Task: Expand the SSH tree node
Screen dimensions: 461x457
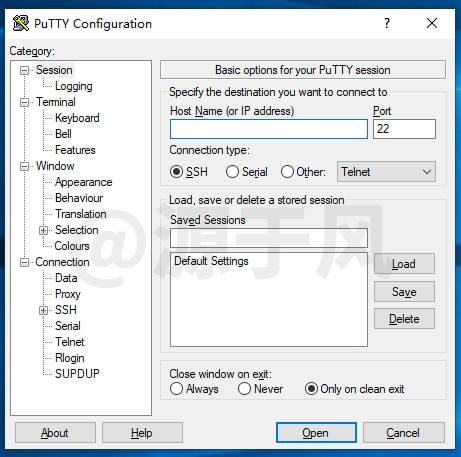Action: pos(43,310)
